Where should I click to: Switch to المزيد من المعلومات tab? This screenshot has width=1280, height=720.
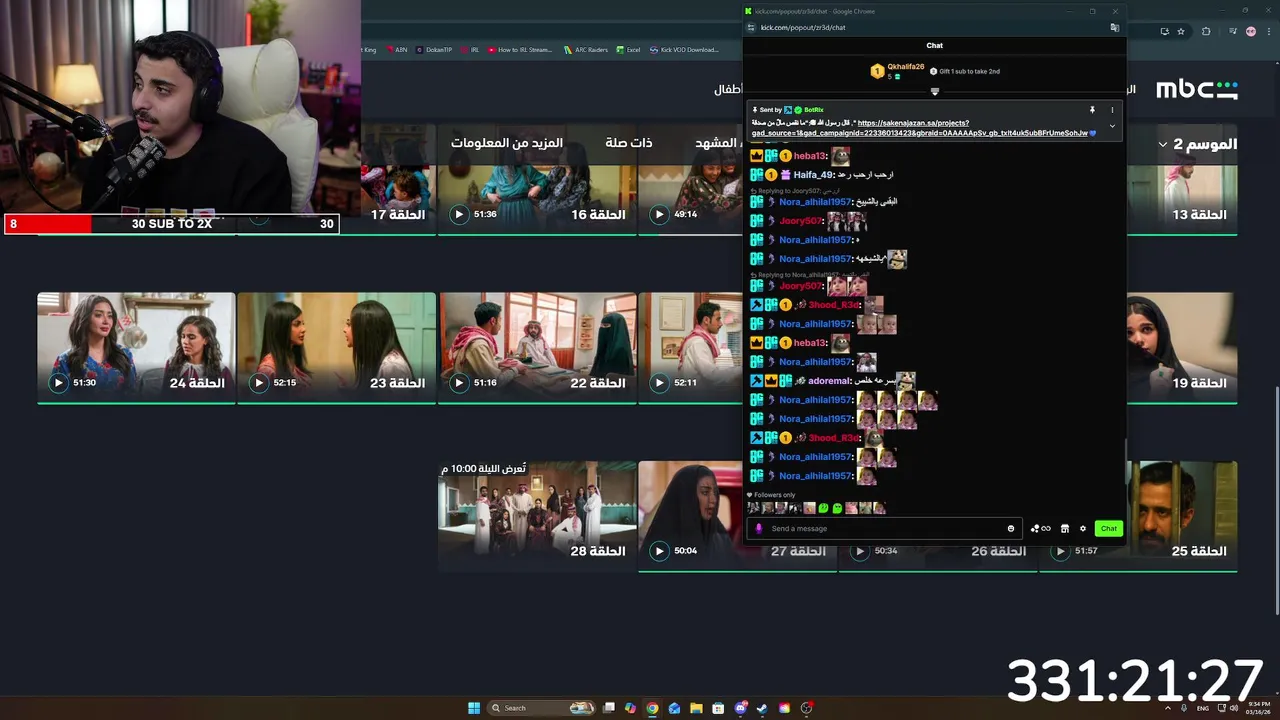[507, 143]
